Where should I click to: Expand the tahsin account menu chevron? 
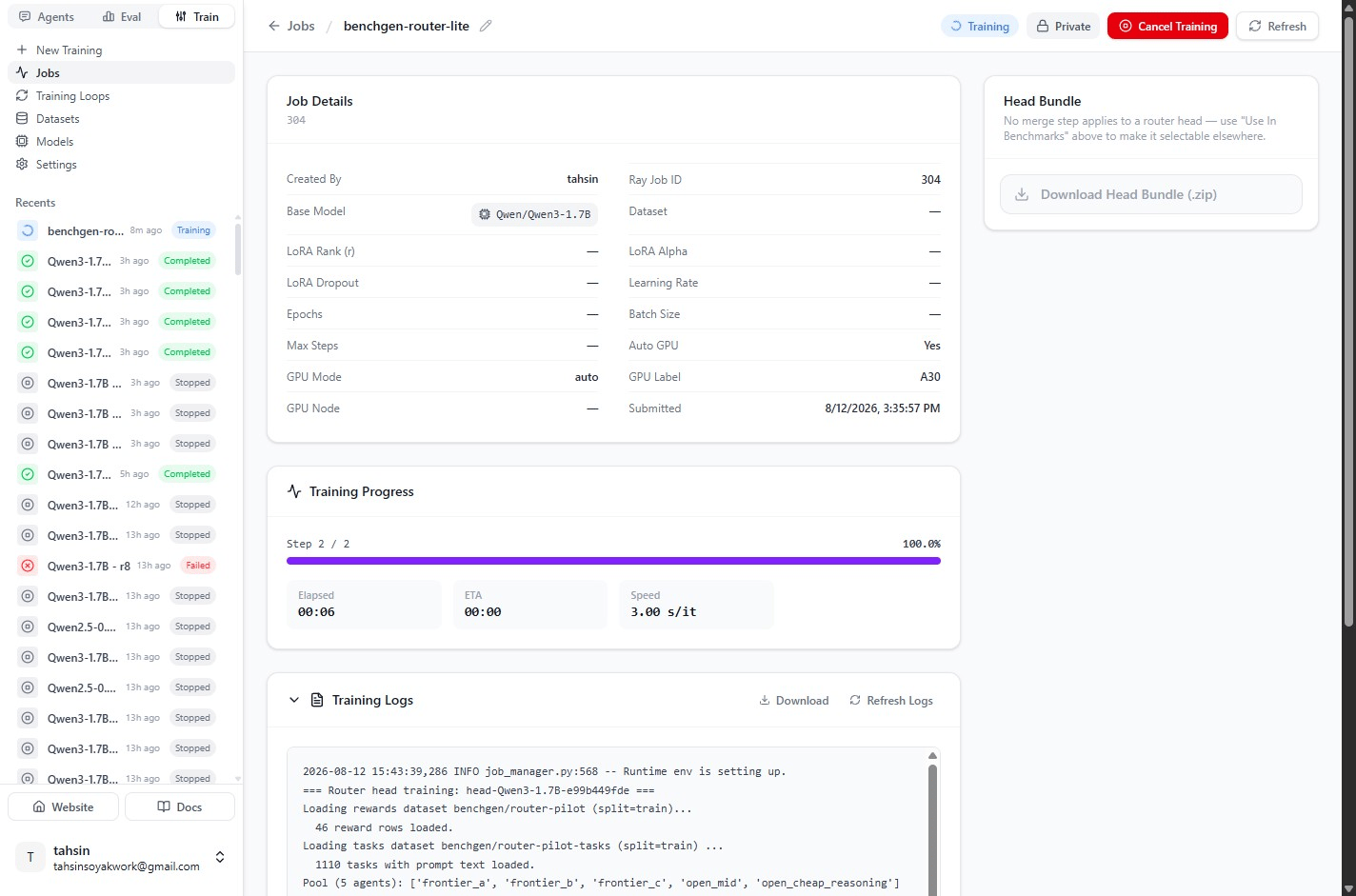pyautogui.click(x=220, y=857)
